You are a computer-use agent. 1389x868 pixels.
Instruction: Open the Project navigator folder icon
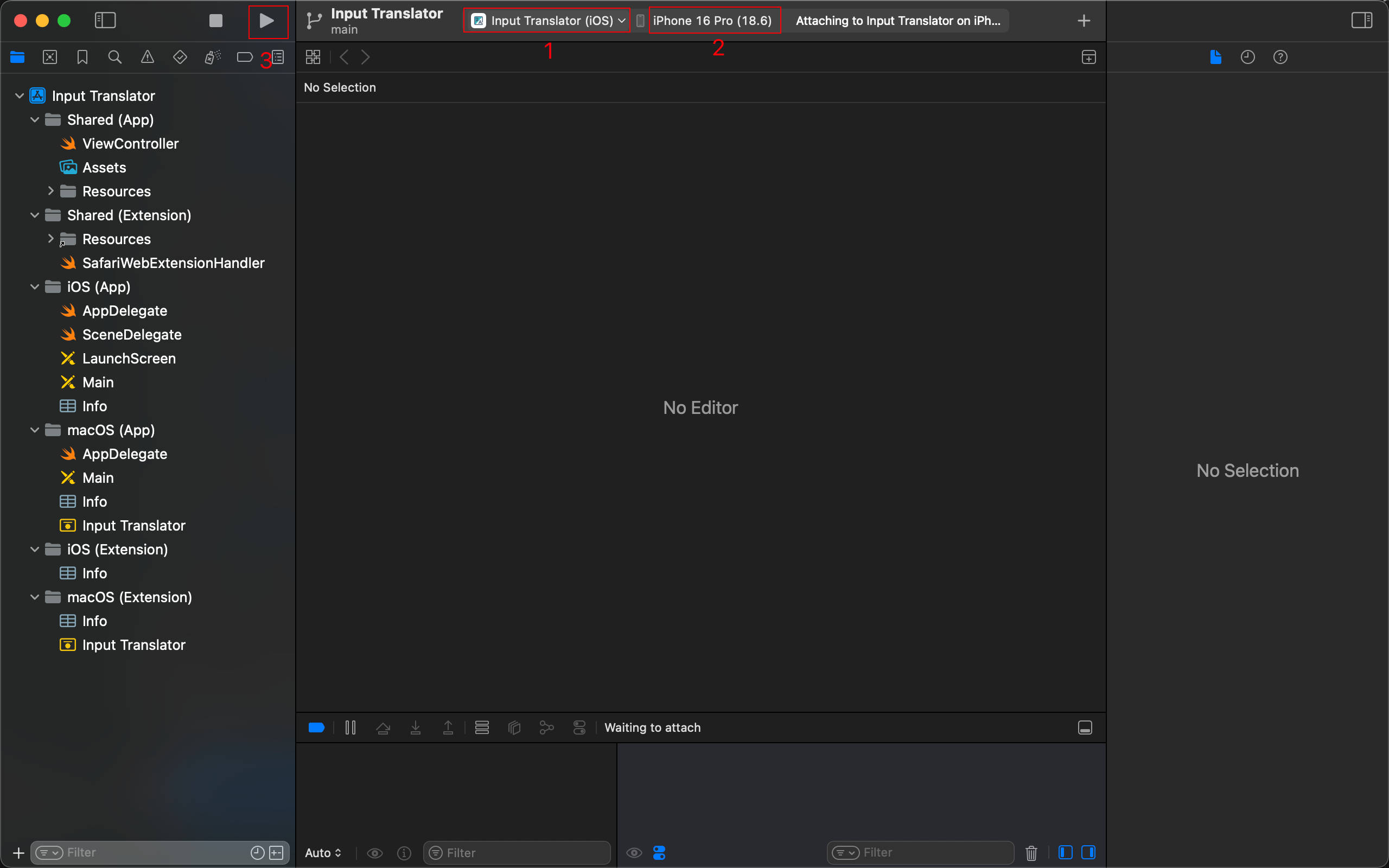pyautogui.click(x=17, y=57)
